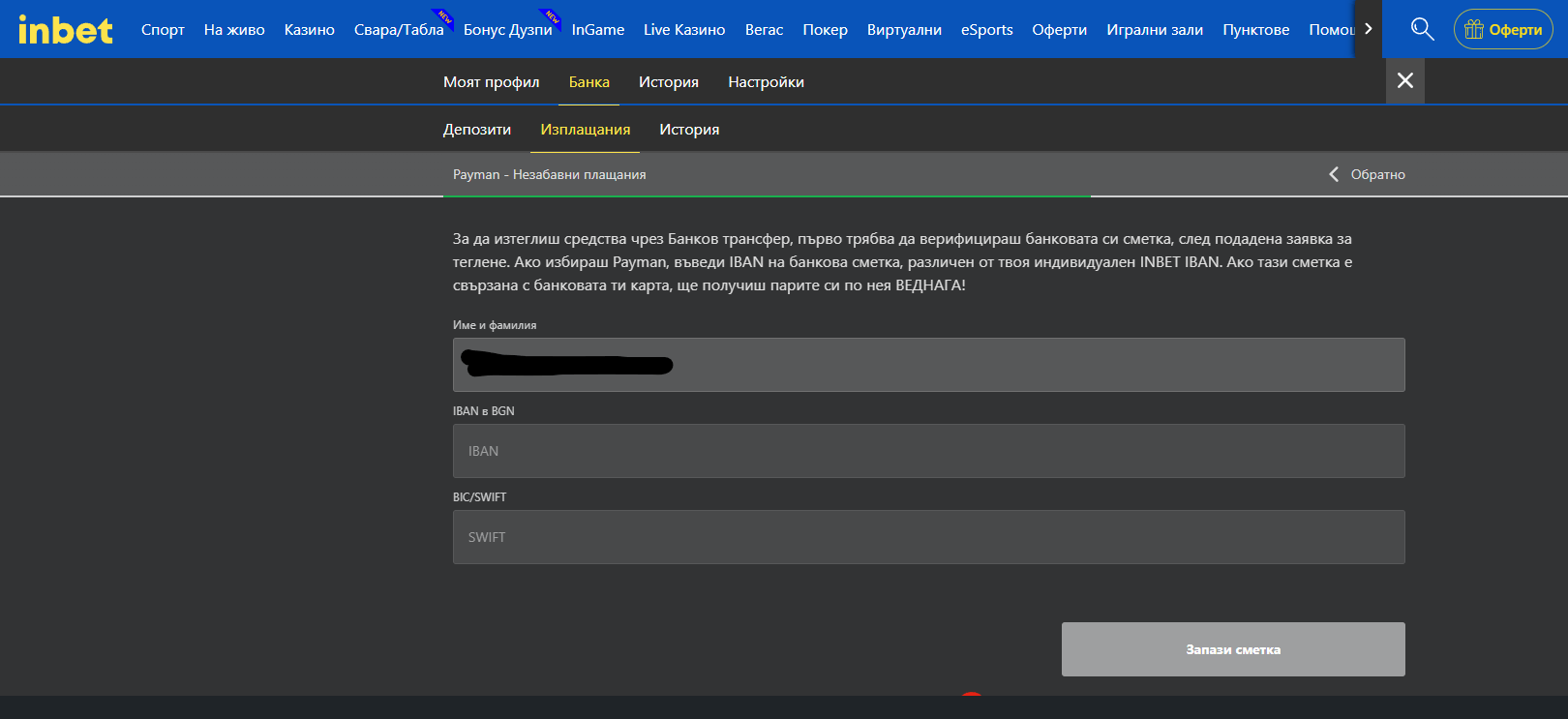Switch to Депозити sub-tab
The image size is (1568, 719).
click(x=477, y=130)
